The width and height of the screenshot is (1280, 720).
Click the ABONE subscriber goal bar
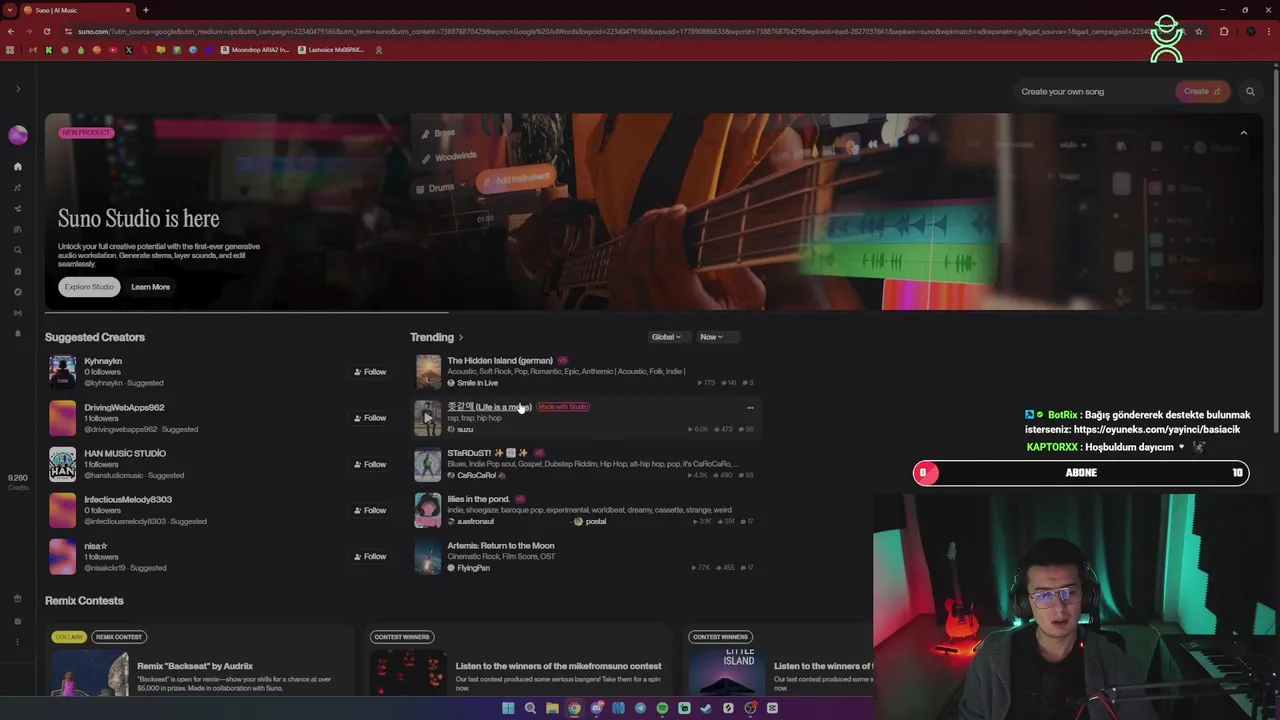click(1081, 473)
